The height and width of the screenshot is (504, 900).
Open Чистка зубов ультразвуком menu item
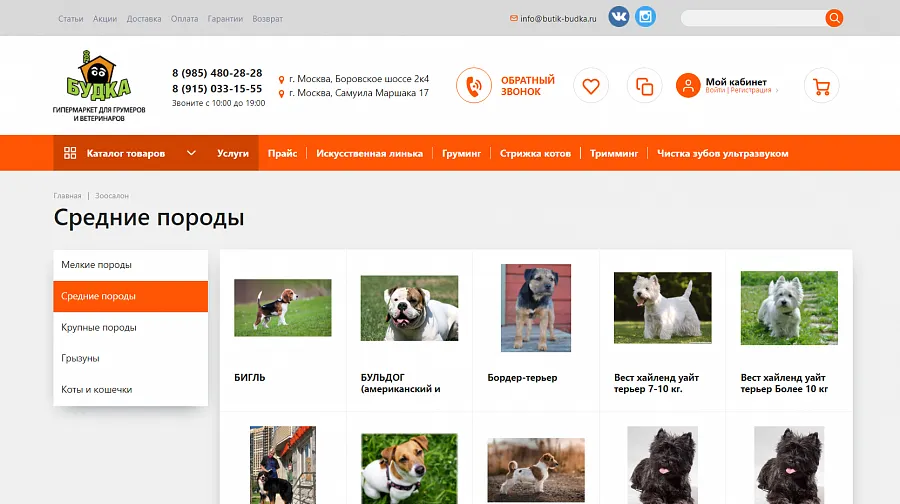tap(722, 153)
